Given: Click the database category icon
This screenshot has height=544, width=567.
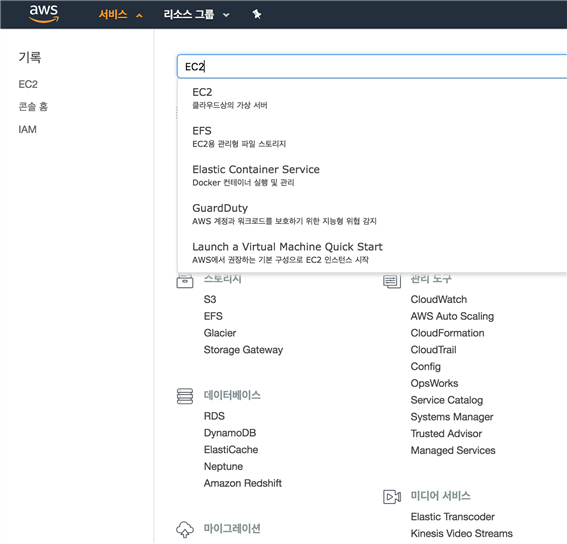Looking at the screenshot, I should click(184, 396).
